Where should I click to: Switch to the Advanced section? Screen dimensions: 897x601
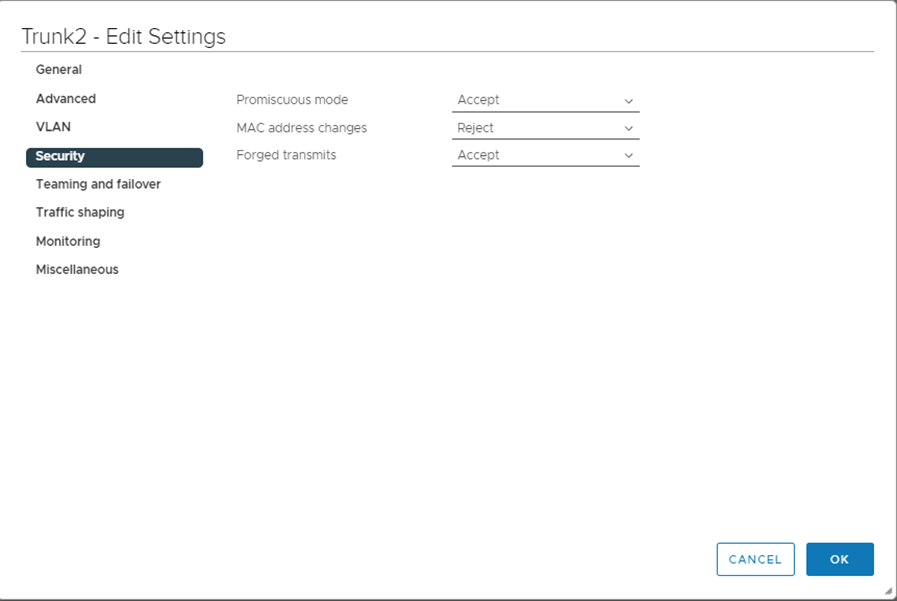66,99
